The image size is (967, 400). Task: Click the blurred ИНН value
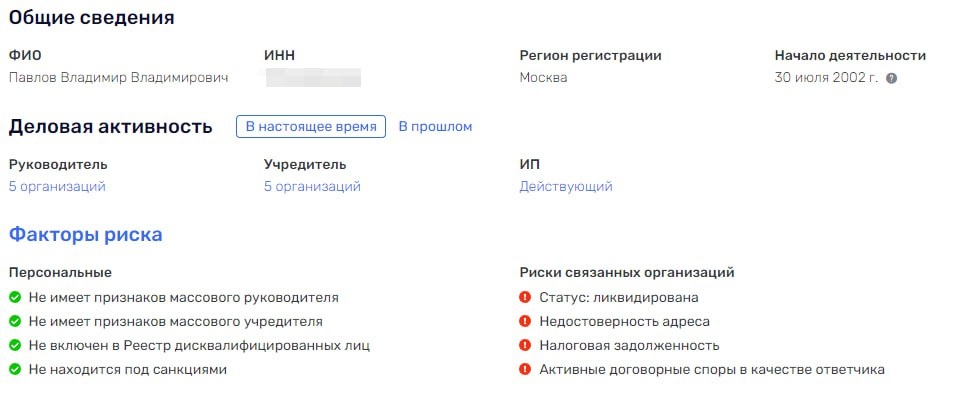[312, 77]
